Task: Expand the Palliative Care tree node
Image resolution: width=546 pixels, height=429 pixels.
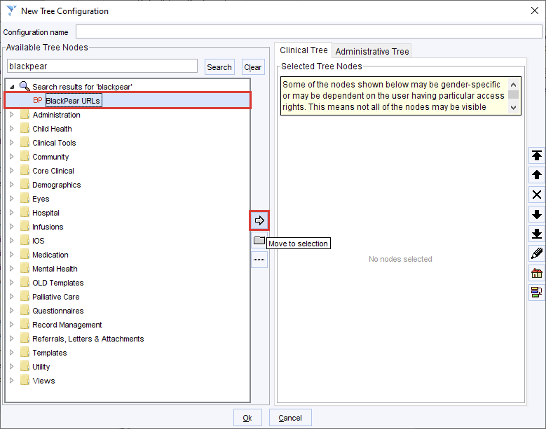Action: [x=11, y=297]
